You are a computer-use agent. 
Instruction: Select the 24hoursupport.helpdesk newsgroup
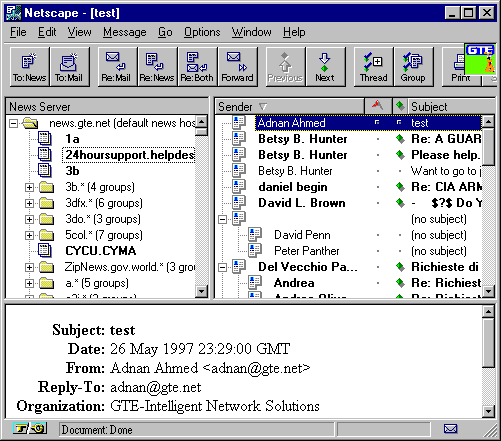[x=129, y=155]
